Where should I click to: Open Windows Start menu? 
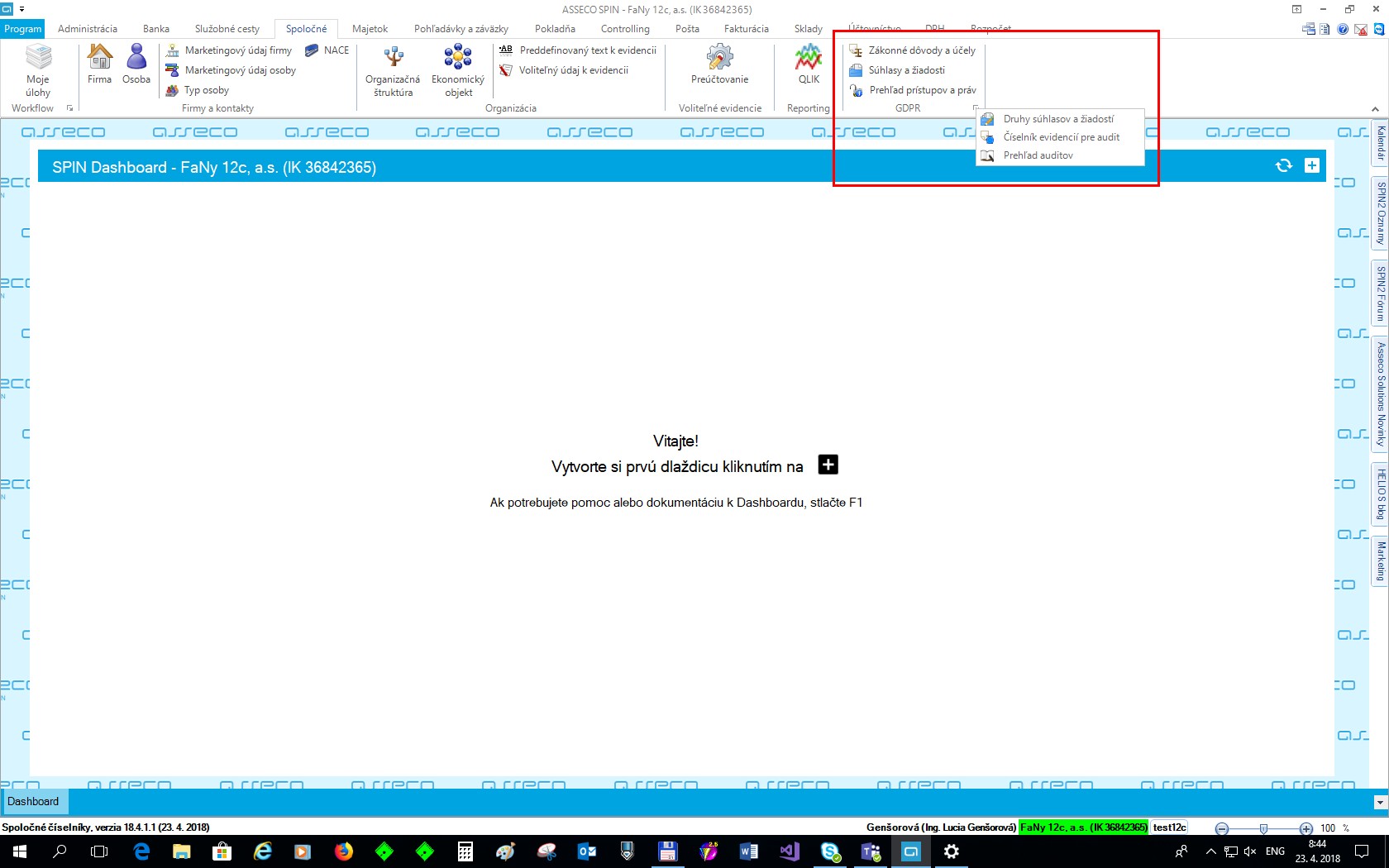19,851
